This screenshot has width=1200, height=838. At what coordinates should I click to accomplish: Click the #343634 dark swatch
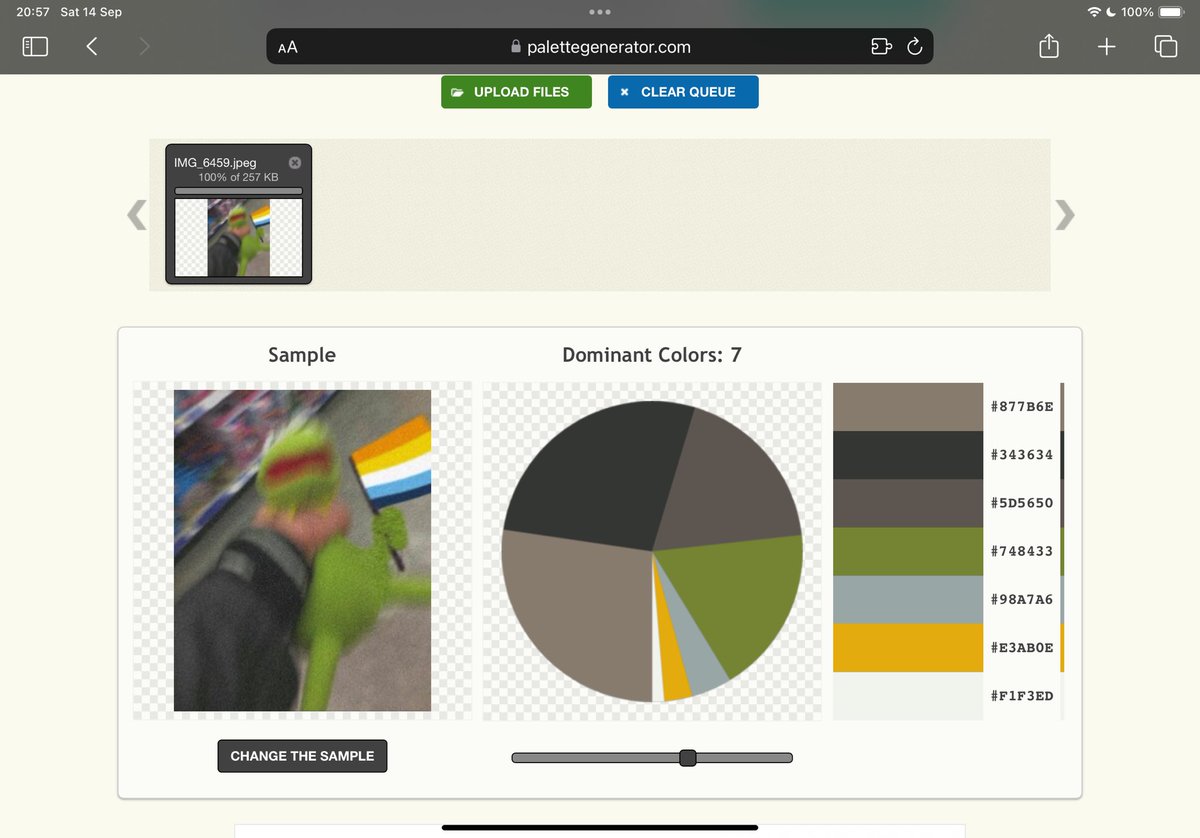click(908, 455)
